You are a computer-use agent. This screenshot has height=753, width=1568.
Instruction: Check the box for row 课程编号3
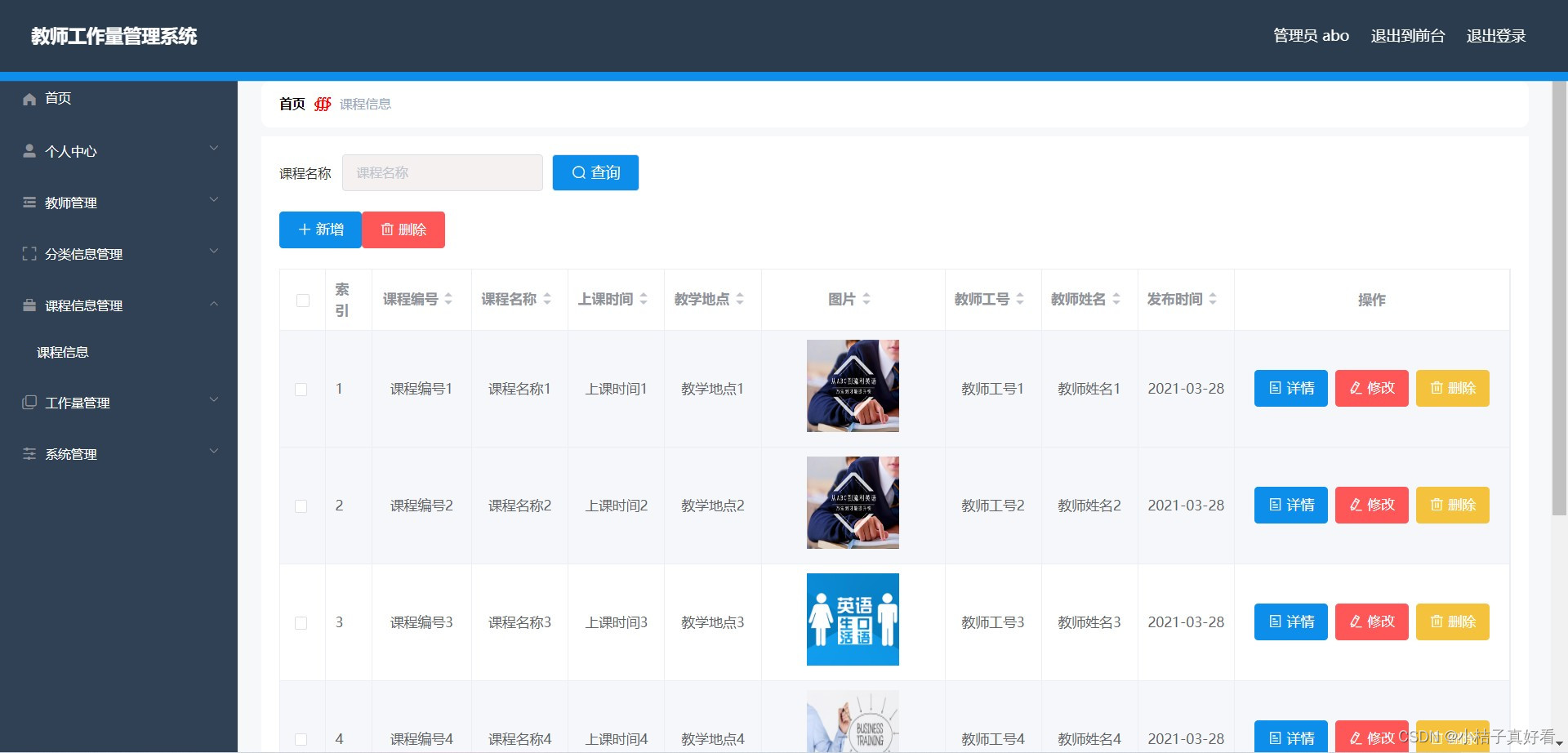(x=301, y=623)
